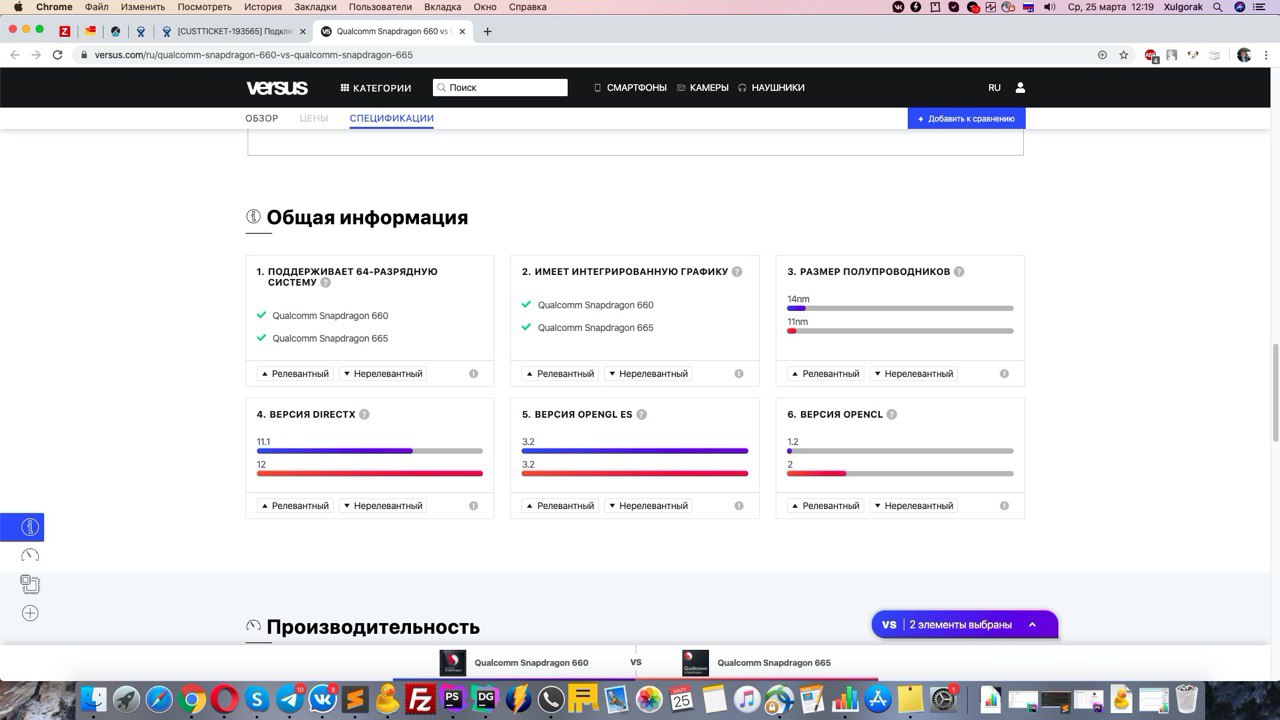
Task: Mark integrated graphics as Relevant
Action: pos(561,374)
